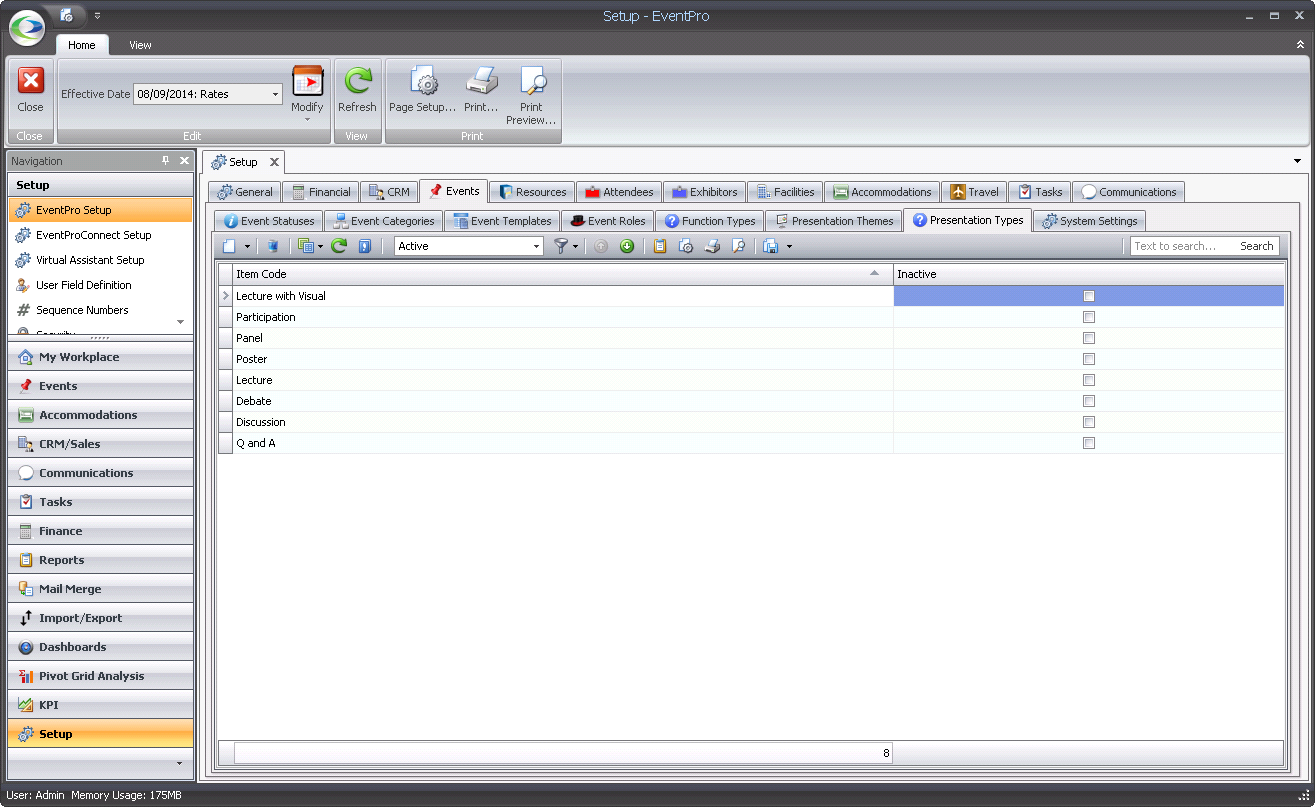
Task: Click the grid page setup gear icon
Action: (686, 246)
